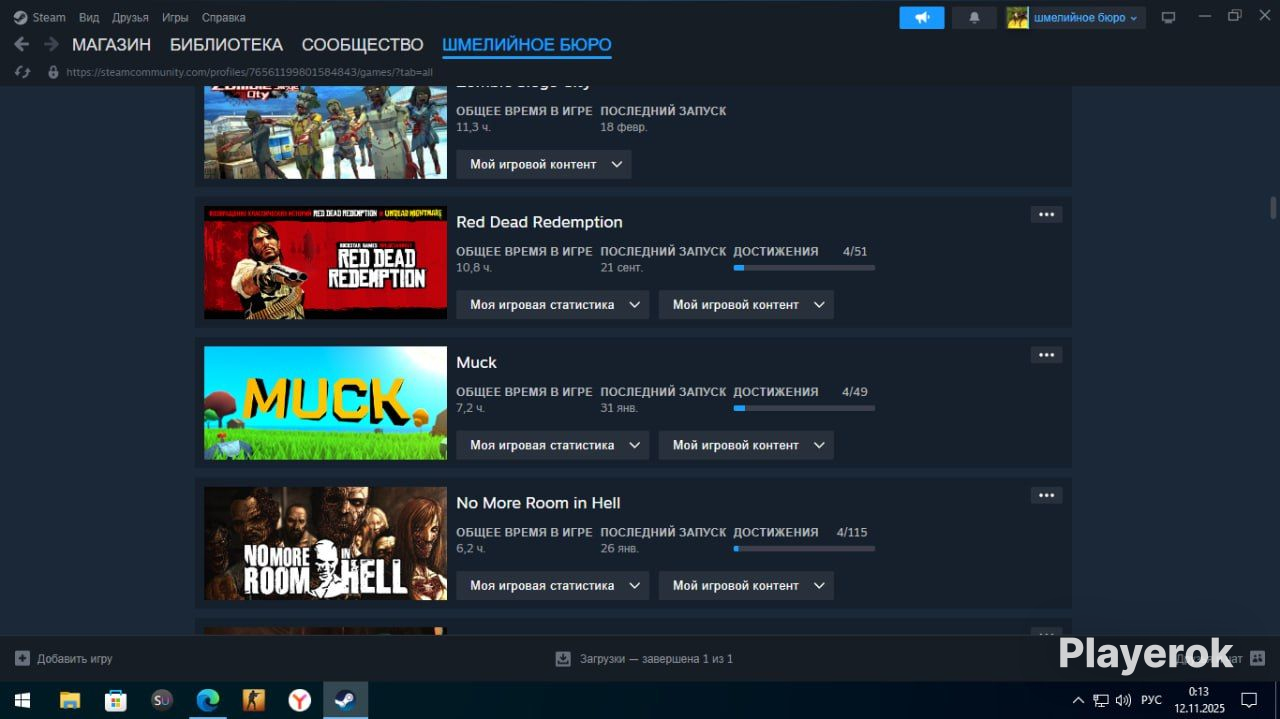The width and height of the screenshot is (1280, 719).
Task: Open Загрузки — завершена 1 из 1 status
Action: [x=655, y=659]
